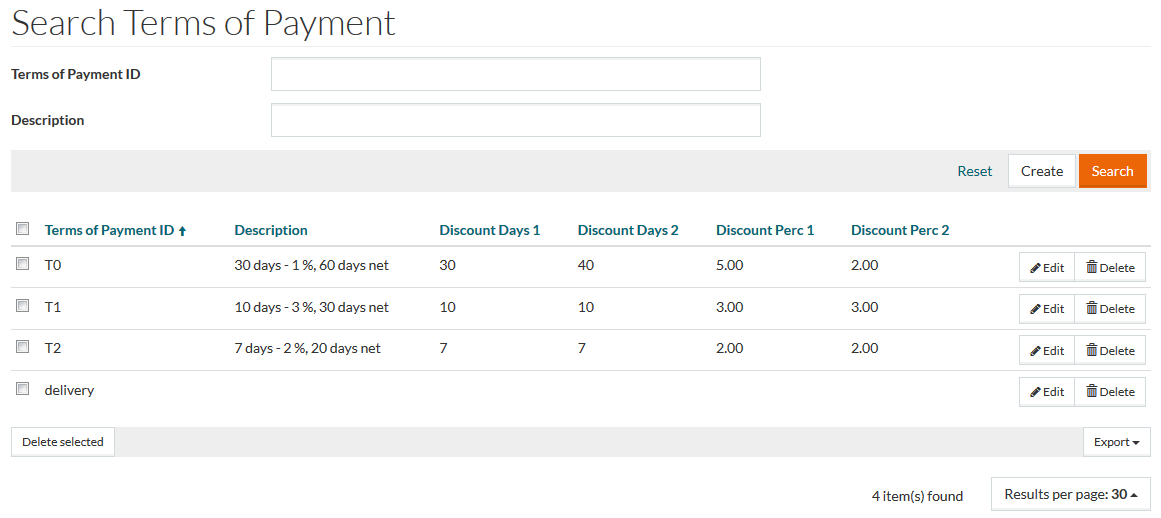The width and height of the screenshot is (1161, 518).
Task: Check the box for row T0
Action: click(x=22, y=264)
